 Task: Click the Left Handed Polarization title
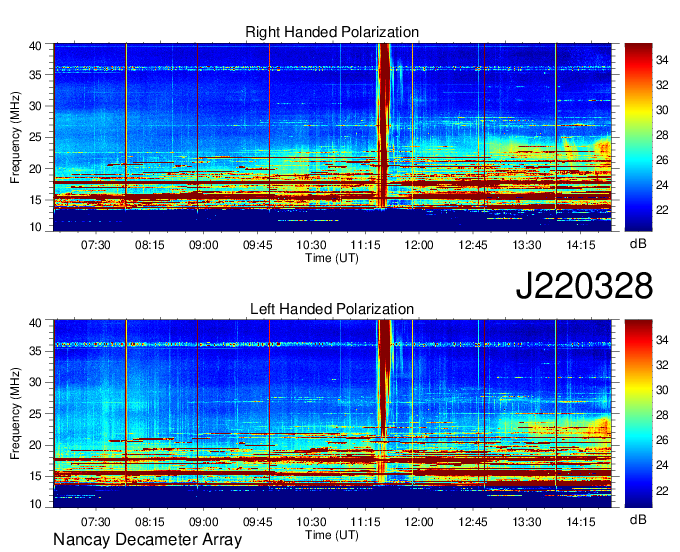point(332,309)
